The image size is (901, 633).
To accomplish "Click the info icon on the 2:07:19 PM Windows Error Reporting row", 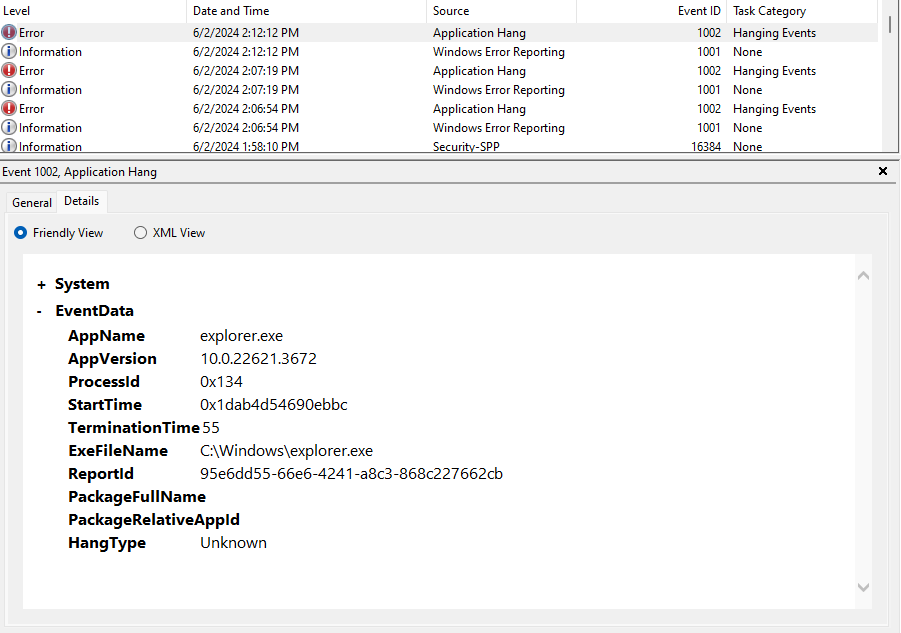I will (x=9, y=89).
